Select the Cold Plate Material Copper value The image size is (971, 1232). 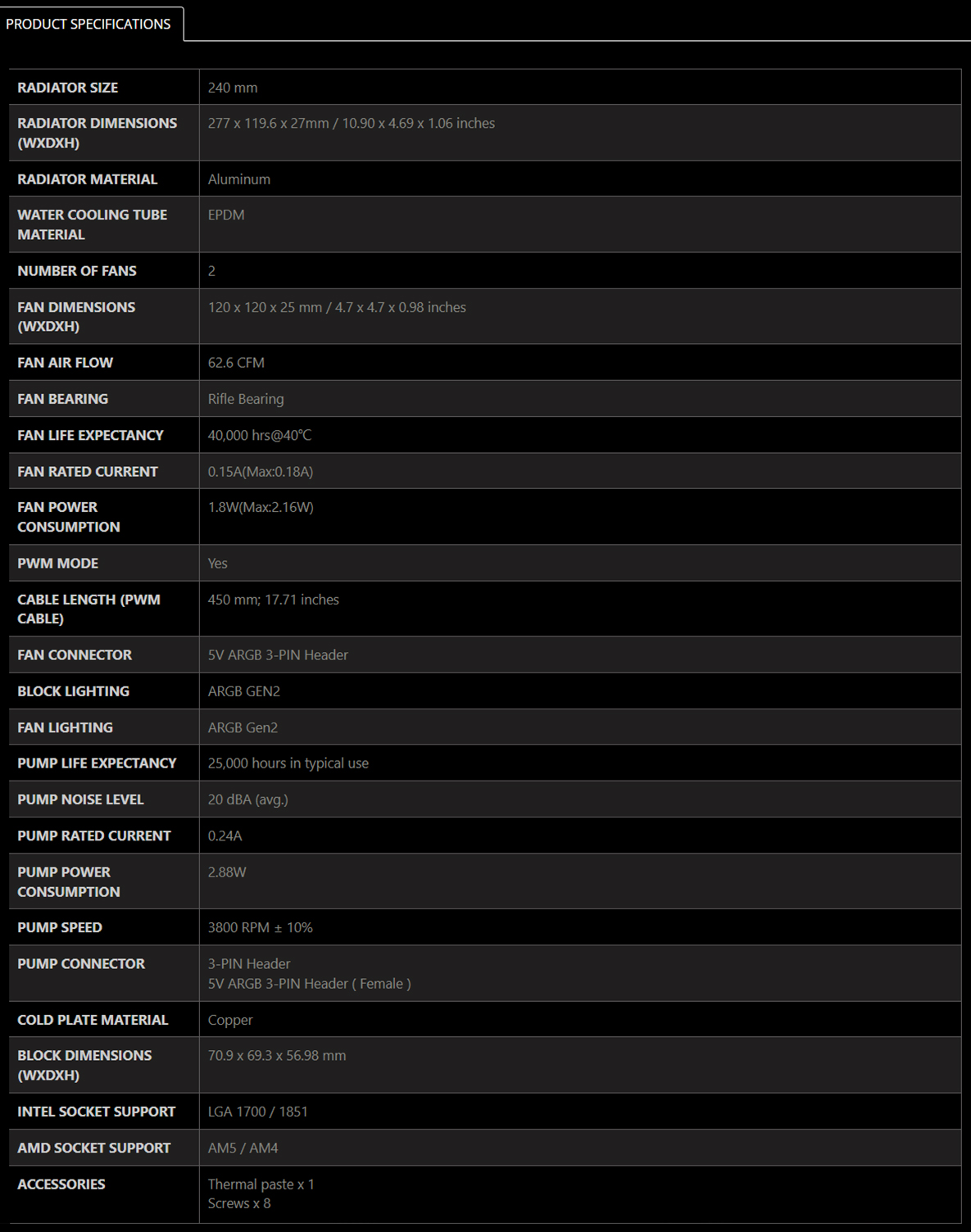230,1020
